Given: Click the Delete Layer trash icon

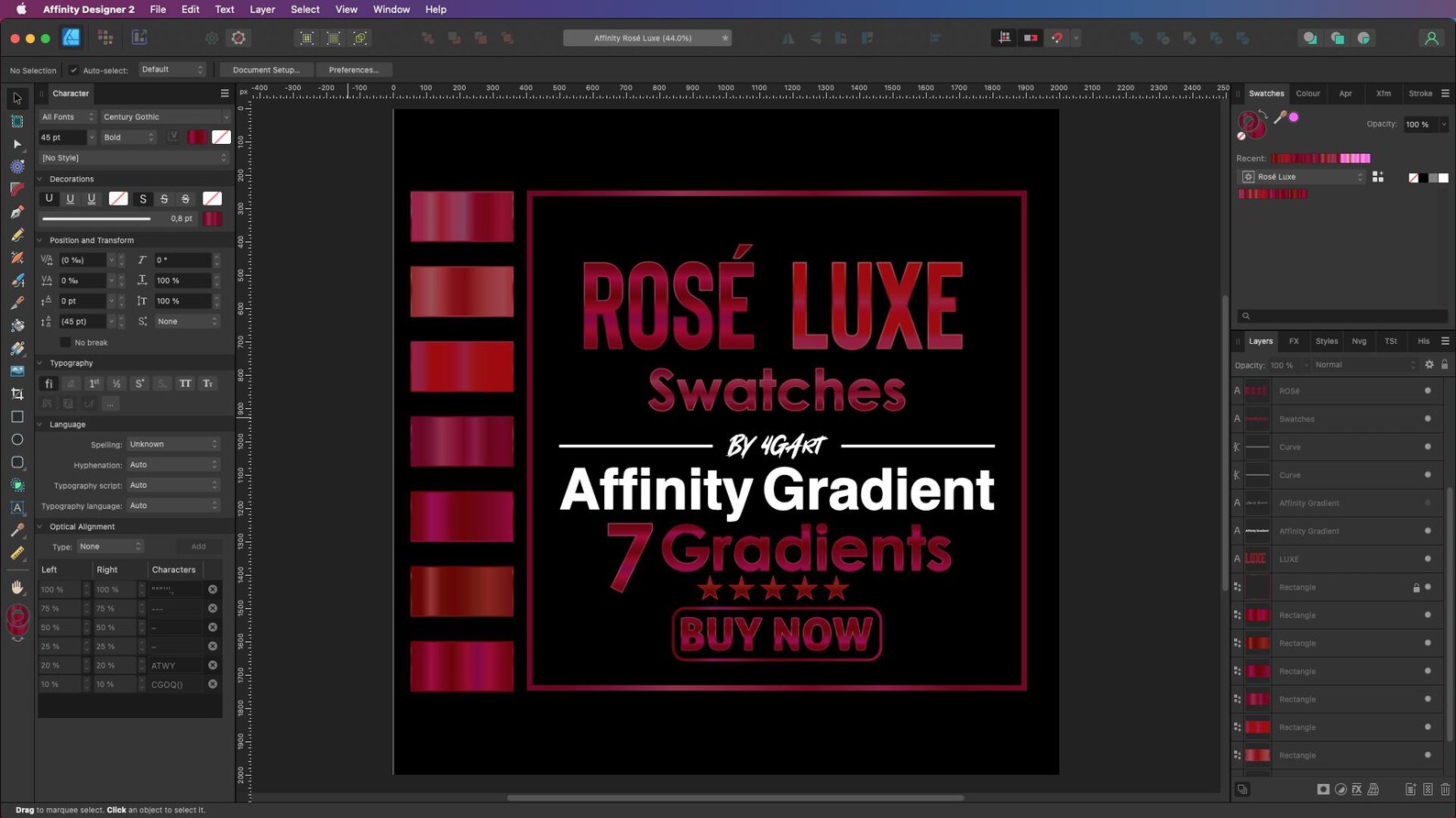Looking at the screenshot, I should pos(1445,790).
